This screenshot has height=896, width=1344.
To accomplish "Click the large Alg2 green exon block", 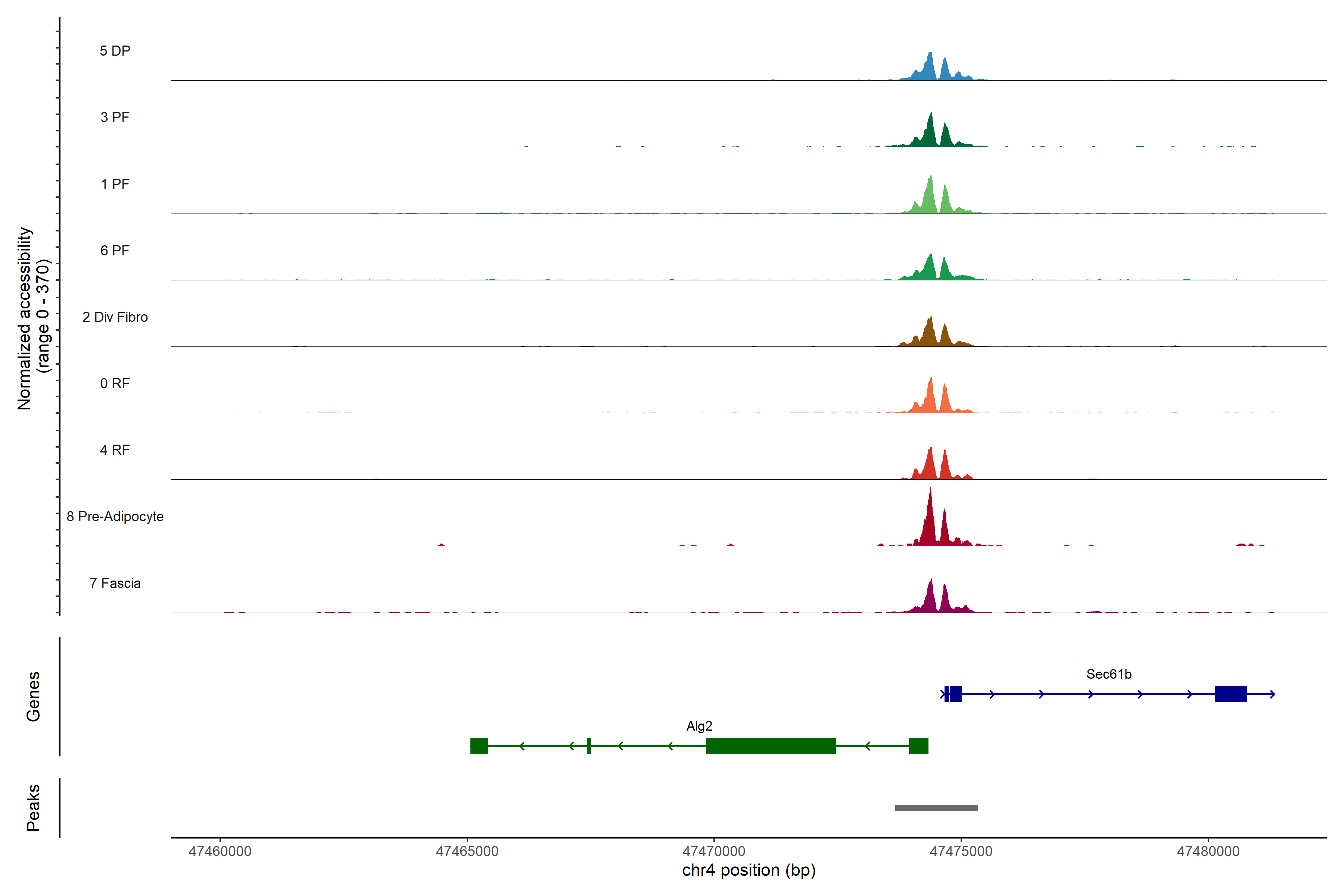I will tap(770, 746).
